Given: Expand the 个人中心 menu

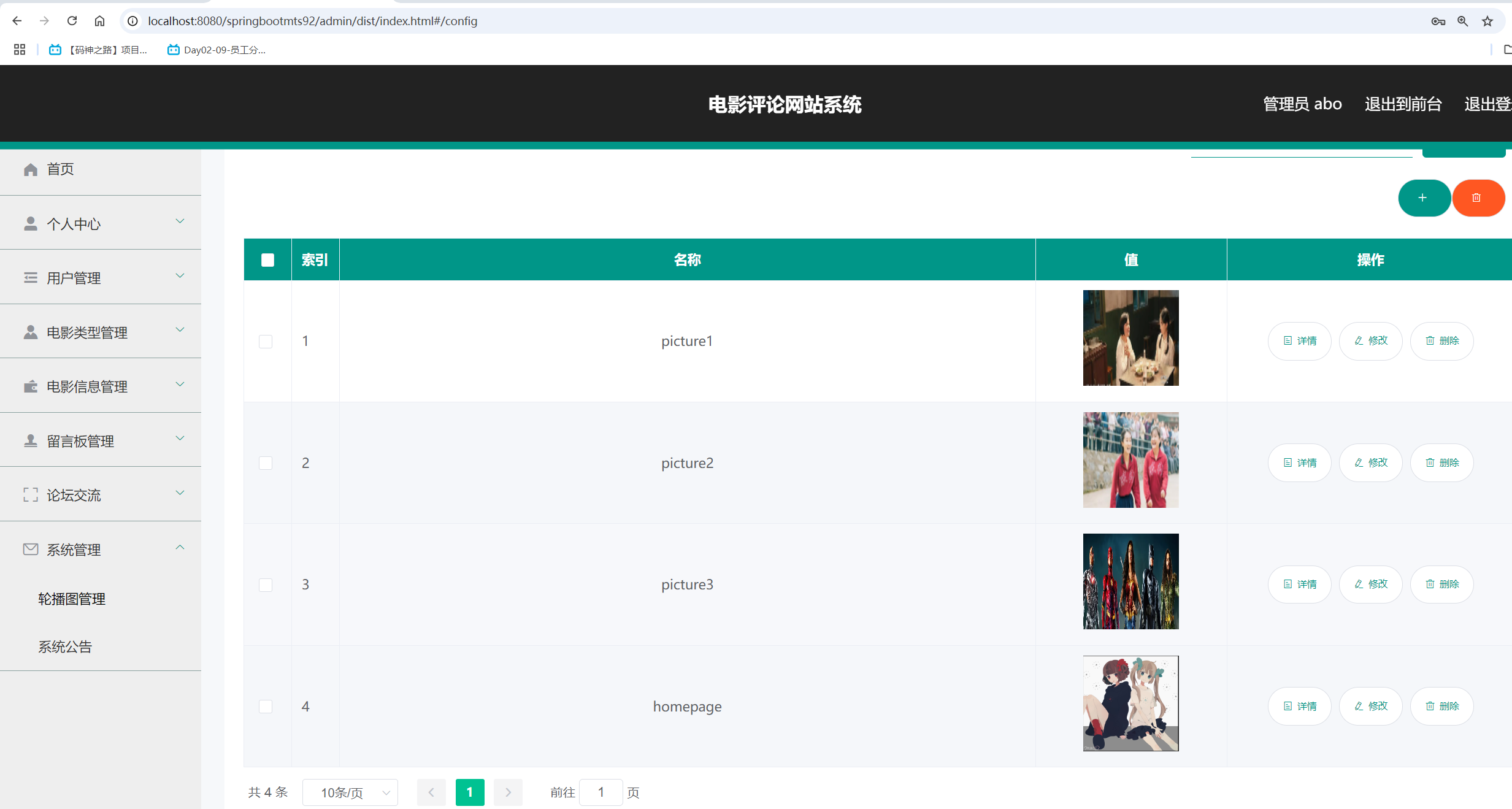Looking at the screenshot, I should [x=101, y=223].
